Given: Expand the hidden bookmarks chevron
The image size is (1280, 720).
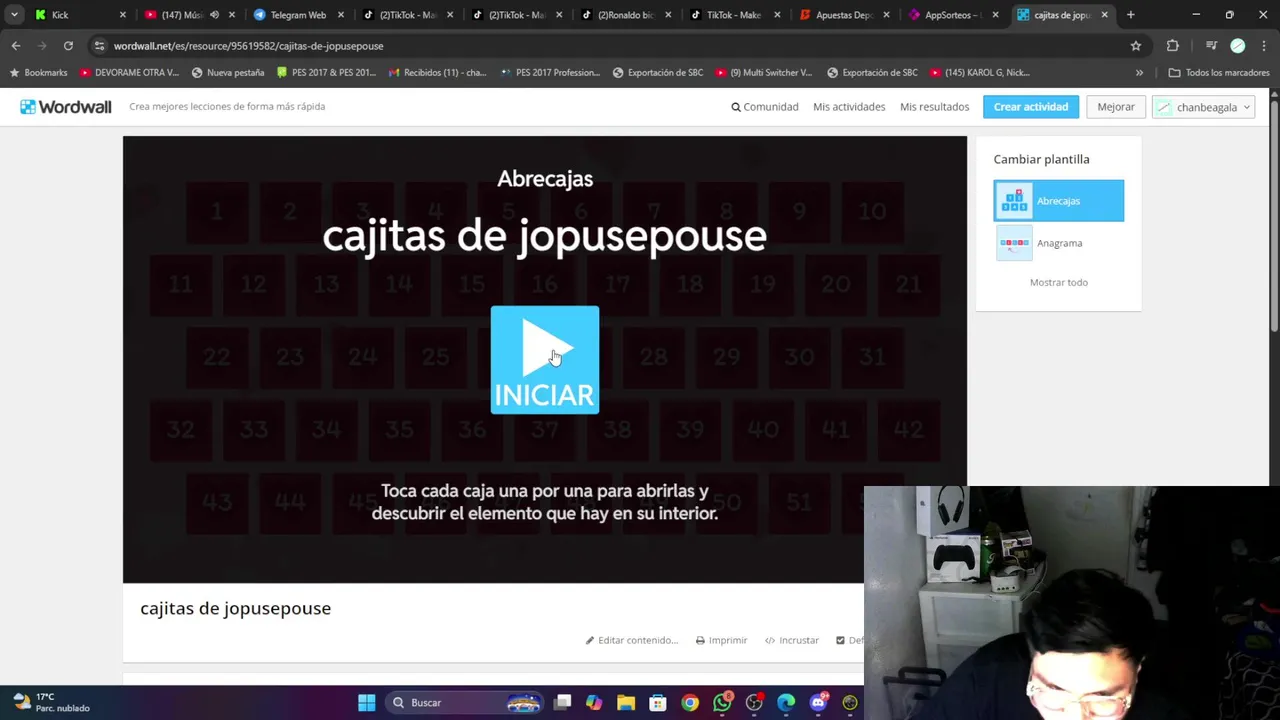Looking at the screenshot, I should [x=1139, y=73].
